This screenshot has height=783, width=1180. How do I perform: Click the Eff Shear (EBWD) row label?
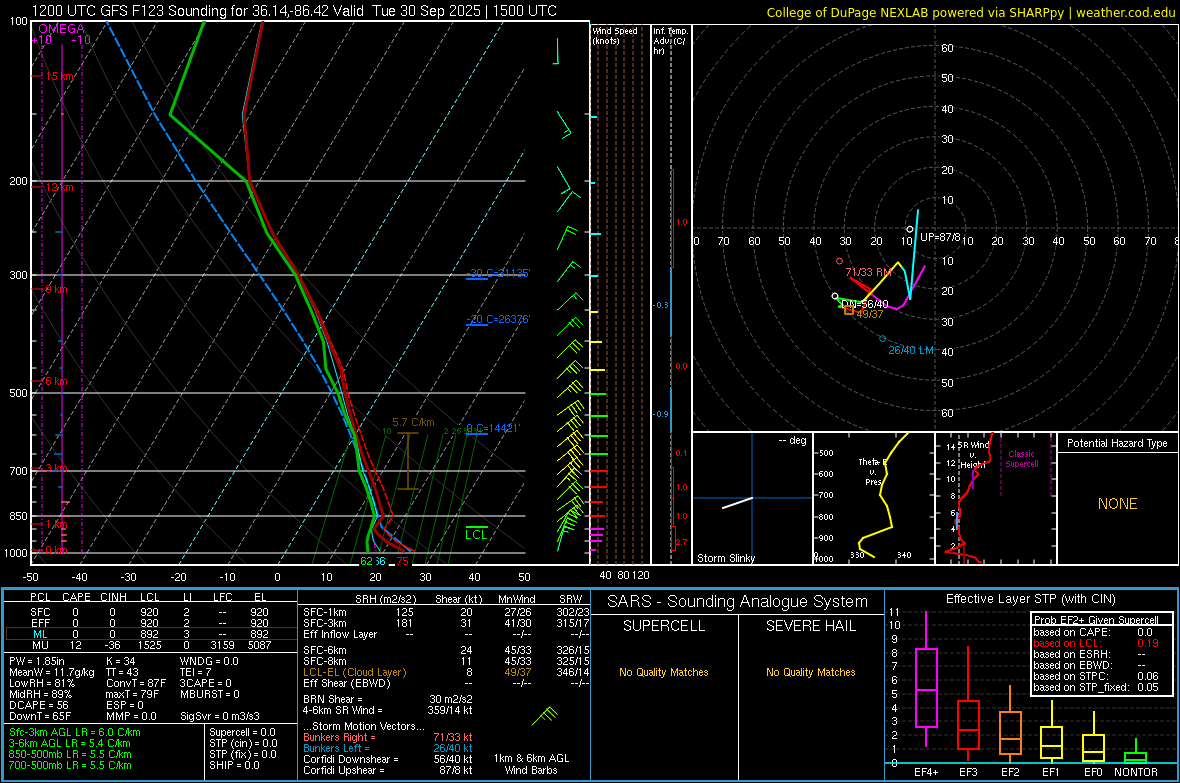pyautogui.click(x=347, y=683)
